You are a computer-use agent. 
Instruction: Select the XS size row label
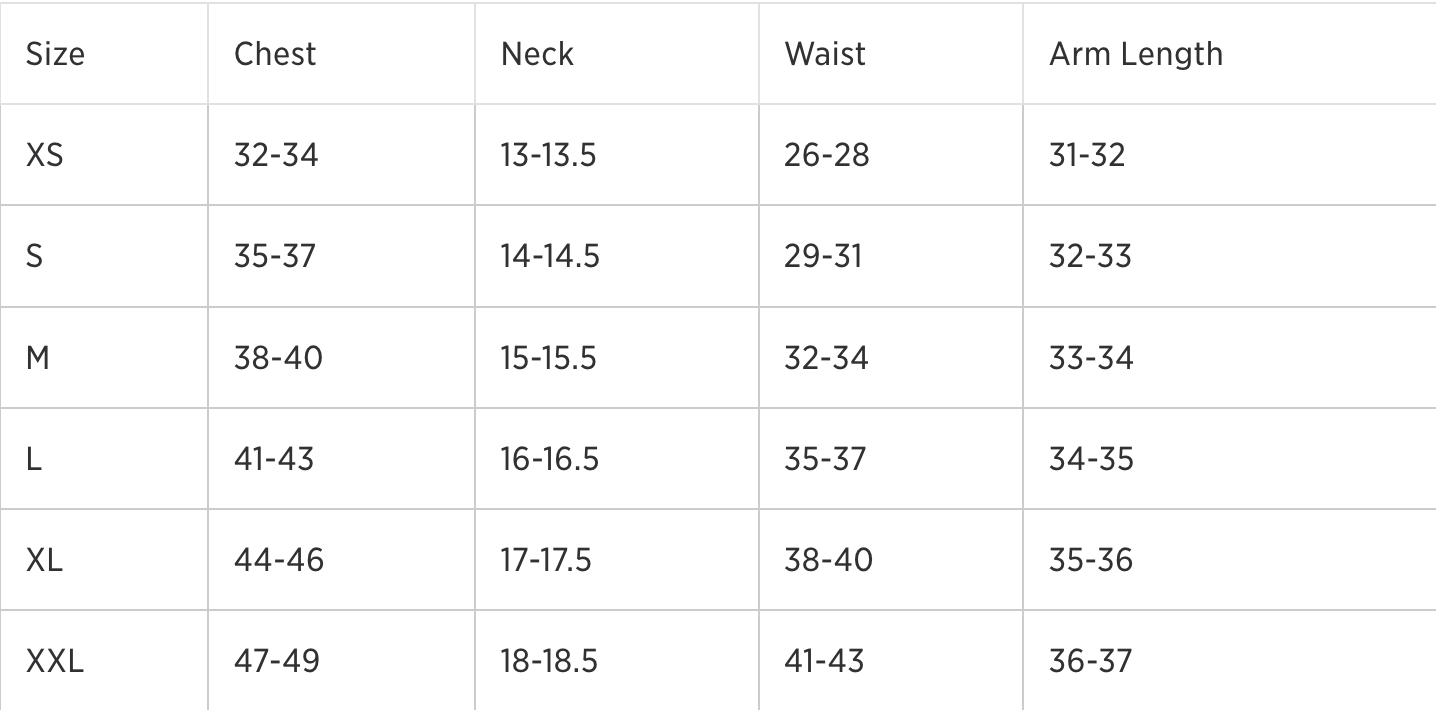[44, 155]
